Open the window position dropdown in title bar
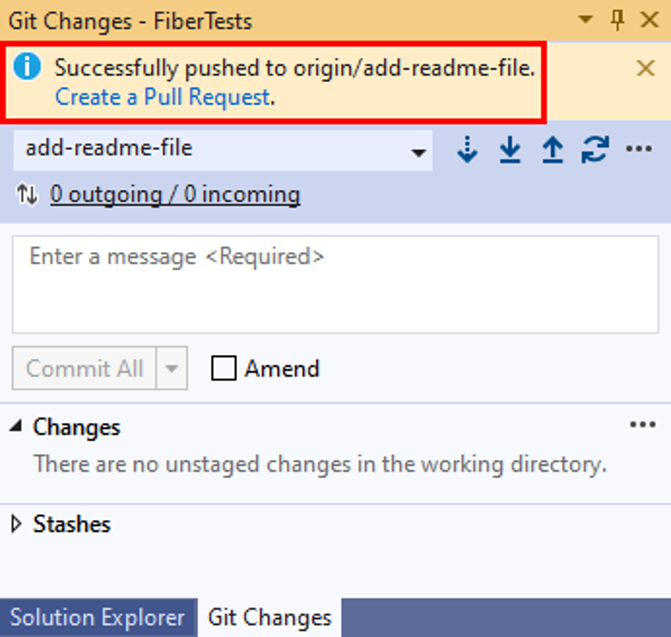The width and height of the screenshot is (671, 637). (x=585, y=19)
